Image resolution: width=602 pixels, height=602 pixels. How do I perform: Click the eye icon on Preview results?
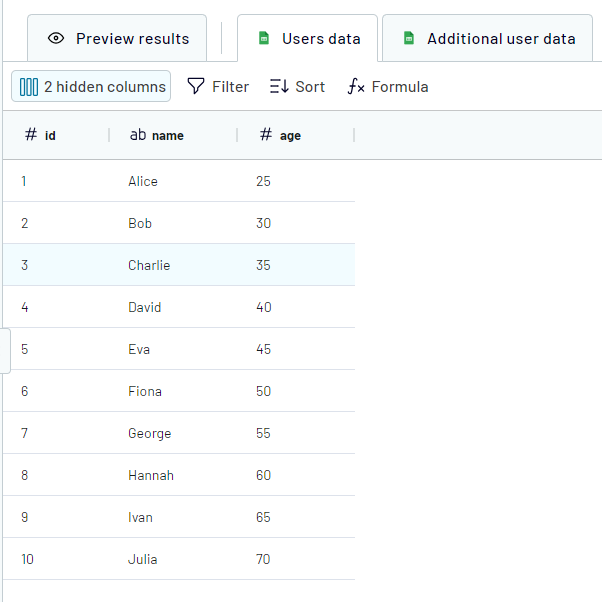coord(56,39)
